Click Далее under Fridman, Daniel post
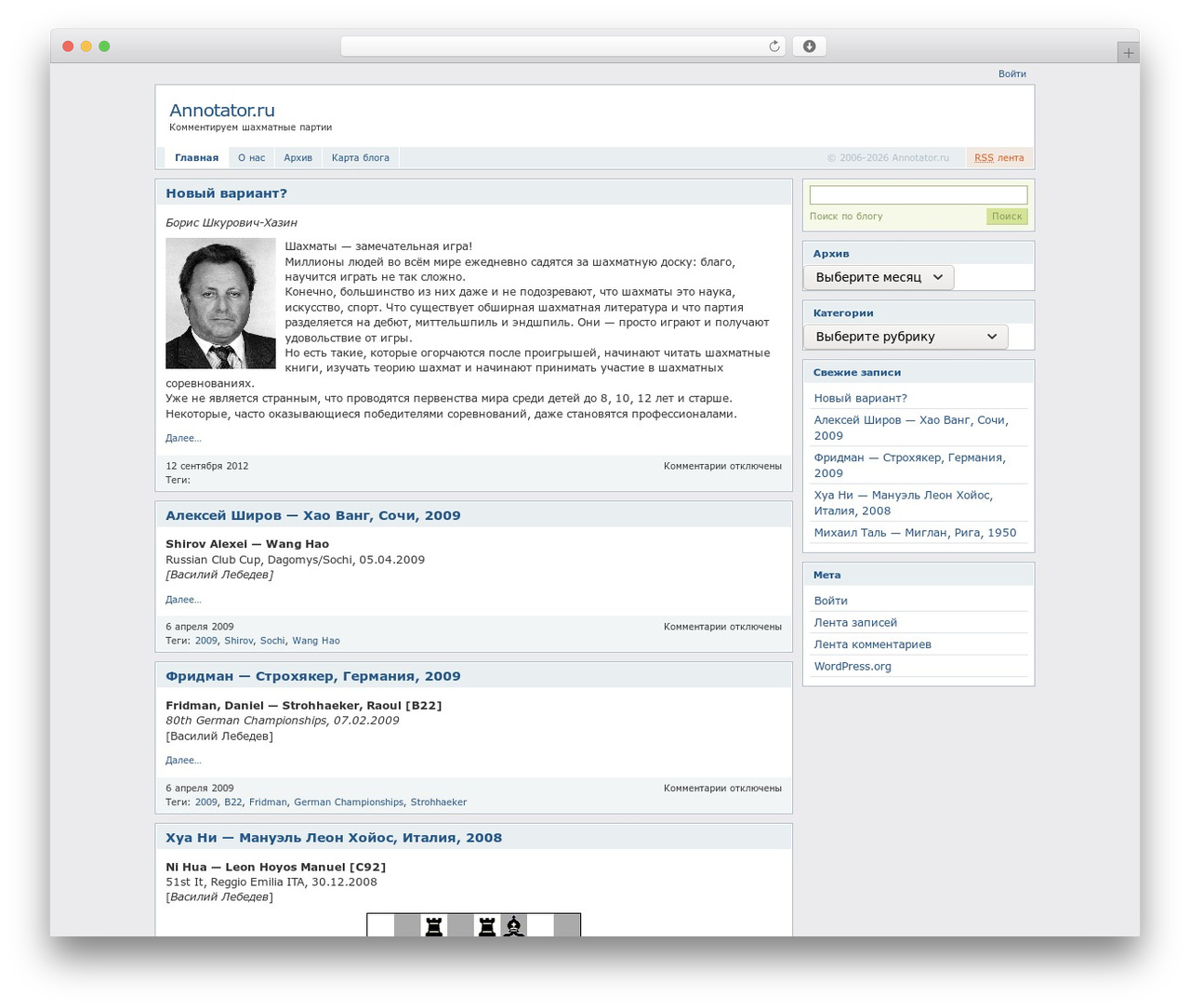The height and width of the screenshot is (1008, 1190). coord(183,761)
